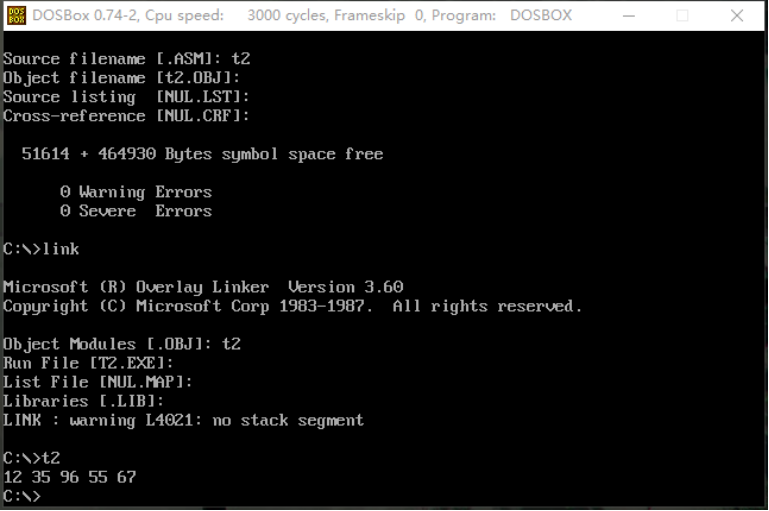Select the 'Source listing [NUL.LST]' line
Viewport: 769px width, 511px height.
point(126,97)
